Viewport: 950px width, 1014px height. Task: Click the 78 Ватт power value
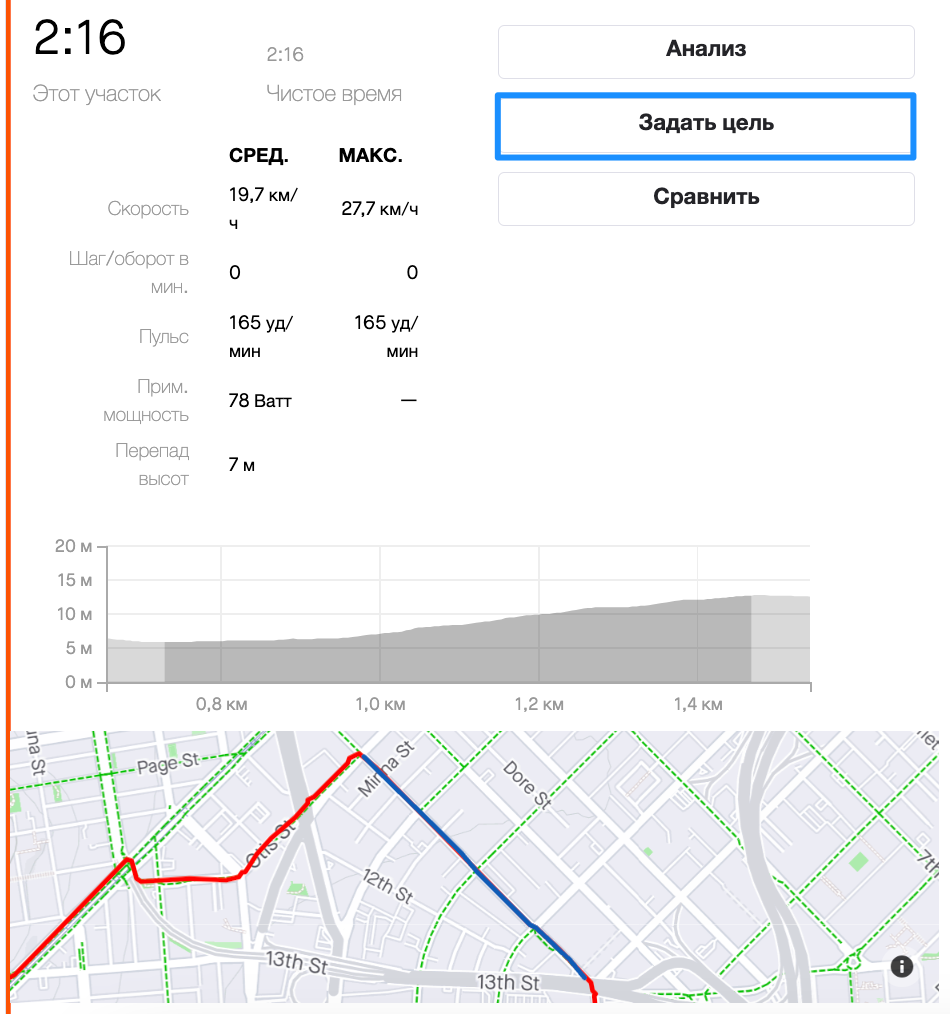(x=260, y=401)
